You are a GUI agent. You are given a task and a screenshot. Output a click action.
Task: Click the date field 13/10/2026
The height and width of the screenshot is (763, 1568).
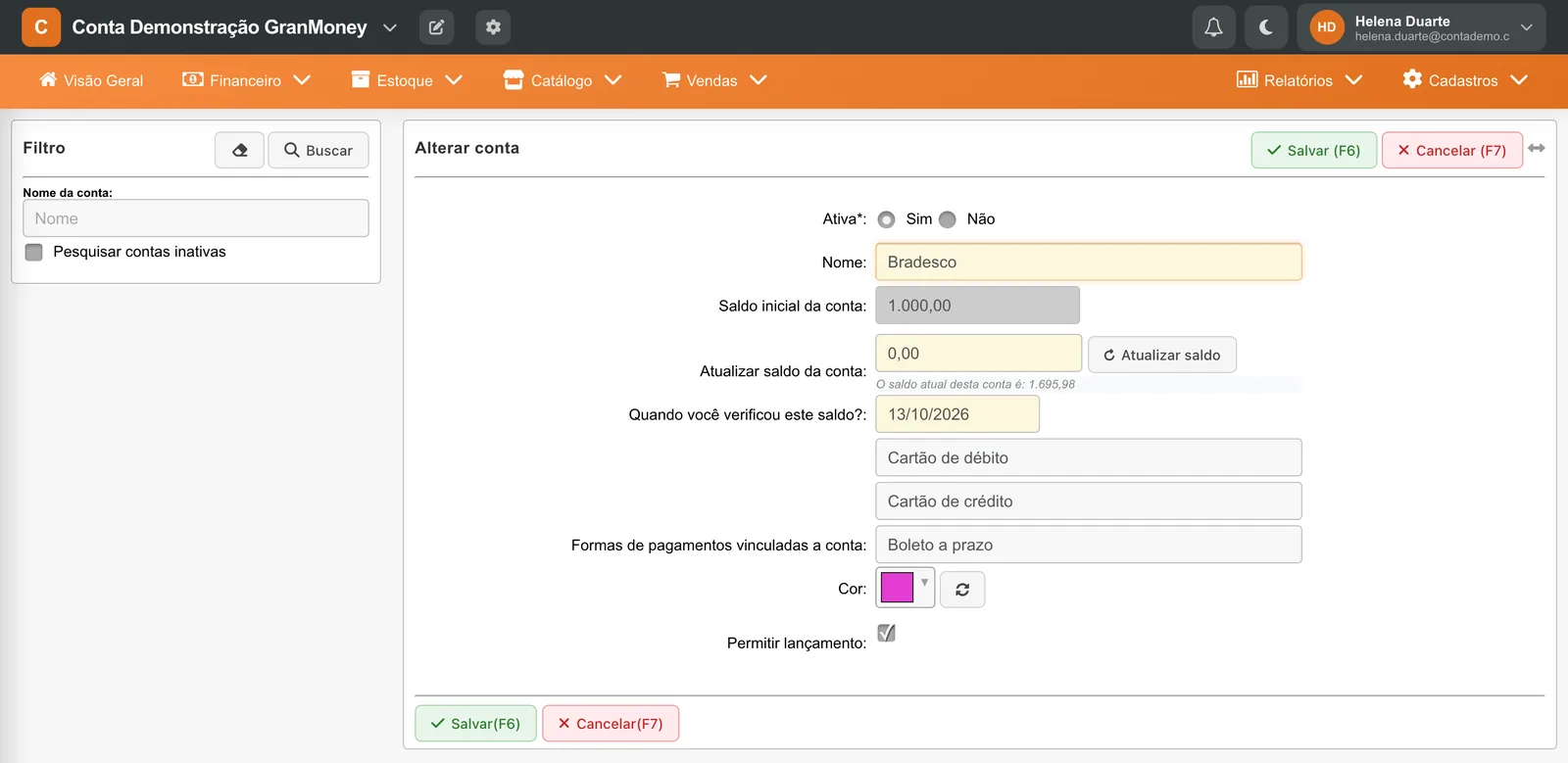pyautogui.click(x=957, y=414)
